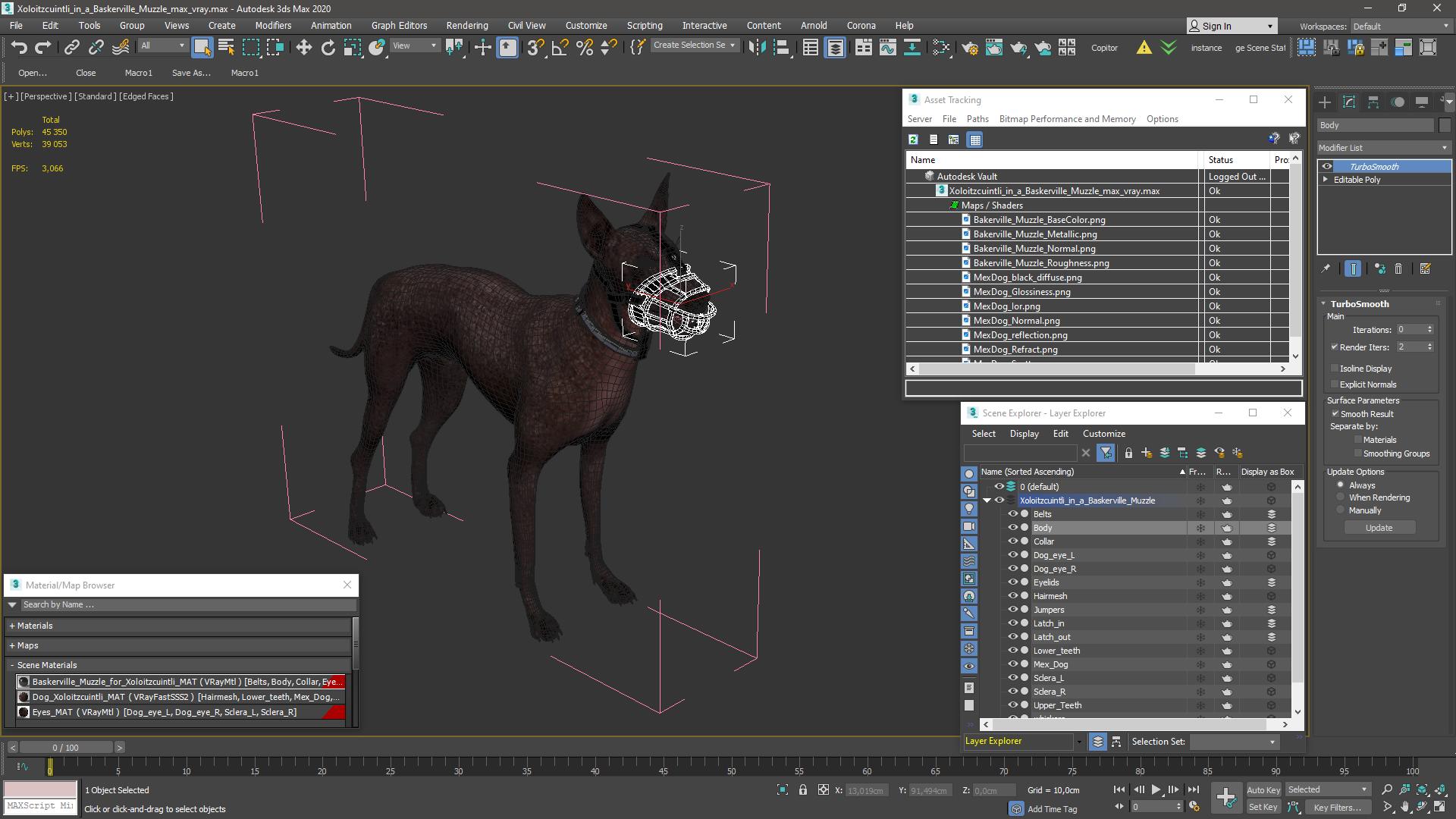Image resolution: width=1456 pixels, height=819 pixels.
Task: Click the Auto Key button
Action: click(x=1263, y=789)
